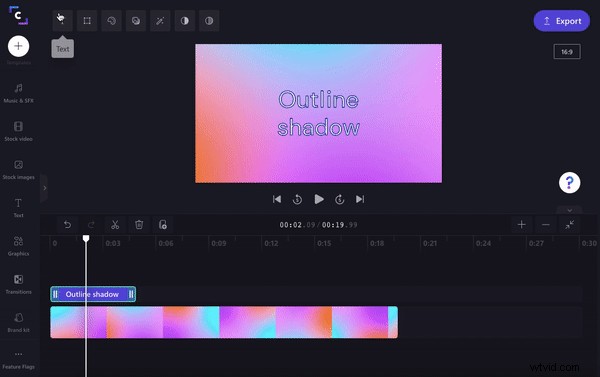This screenshot has width=600, height=377.
Task: Open Stock images library
Action: coord(18,170)
